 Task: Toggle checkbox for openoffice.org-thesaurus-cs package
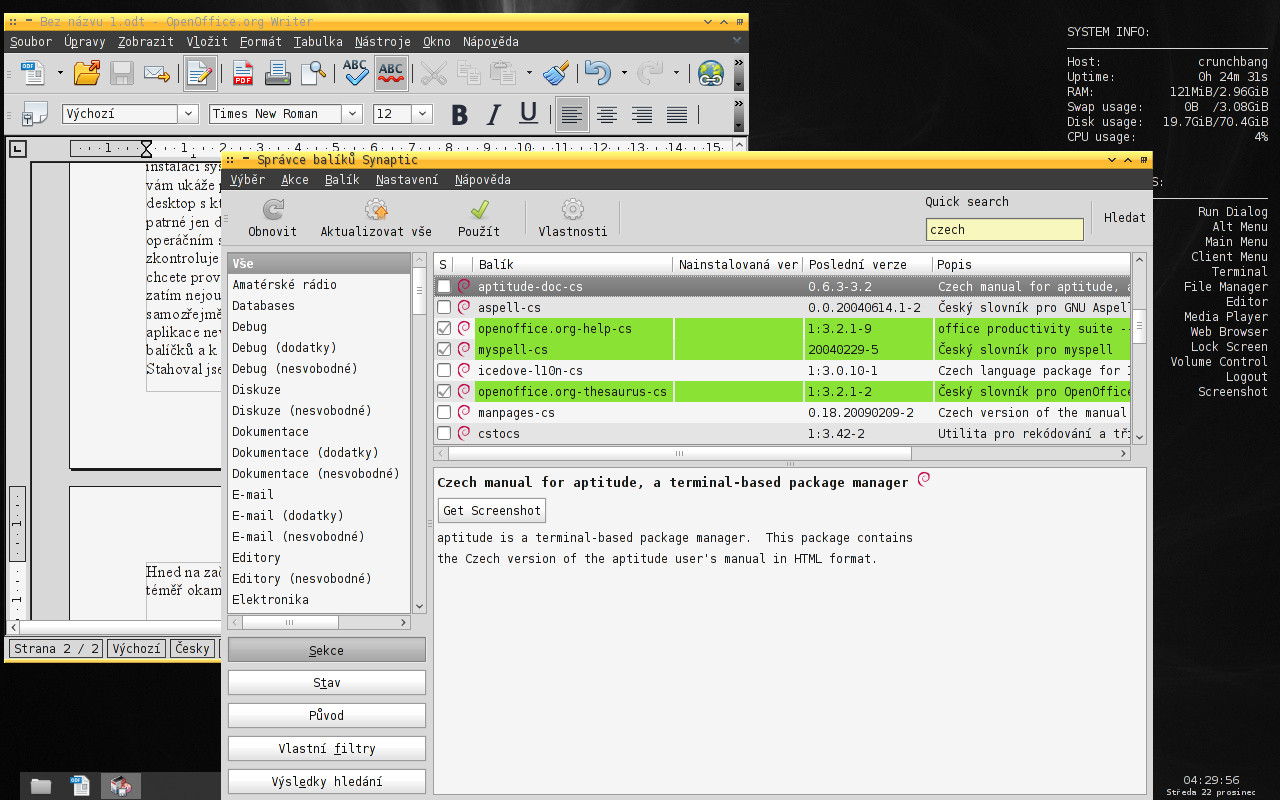pyautogui.click(x=444, y=391)
